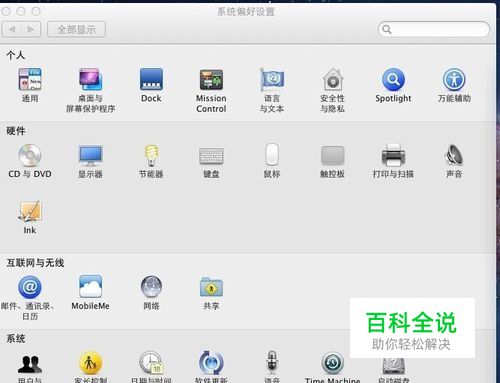The width and height of the screenshot is (500, 383).
Task: Open 软件更新 software update icon
Action: coord(211,363)
